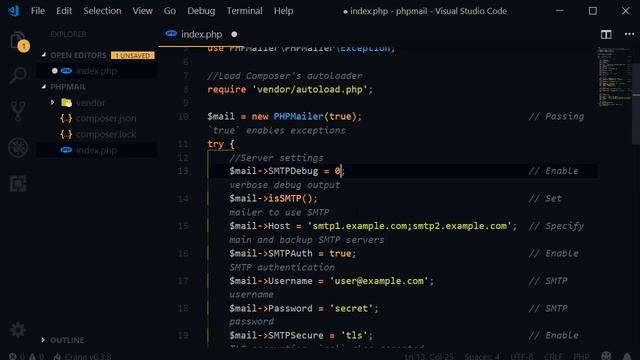Collapse the Open Editors section
Viewport: 640px width, 360px height.
(x=44, y=55)
